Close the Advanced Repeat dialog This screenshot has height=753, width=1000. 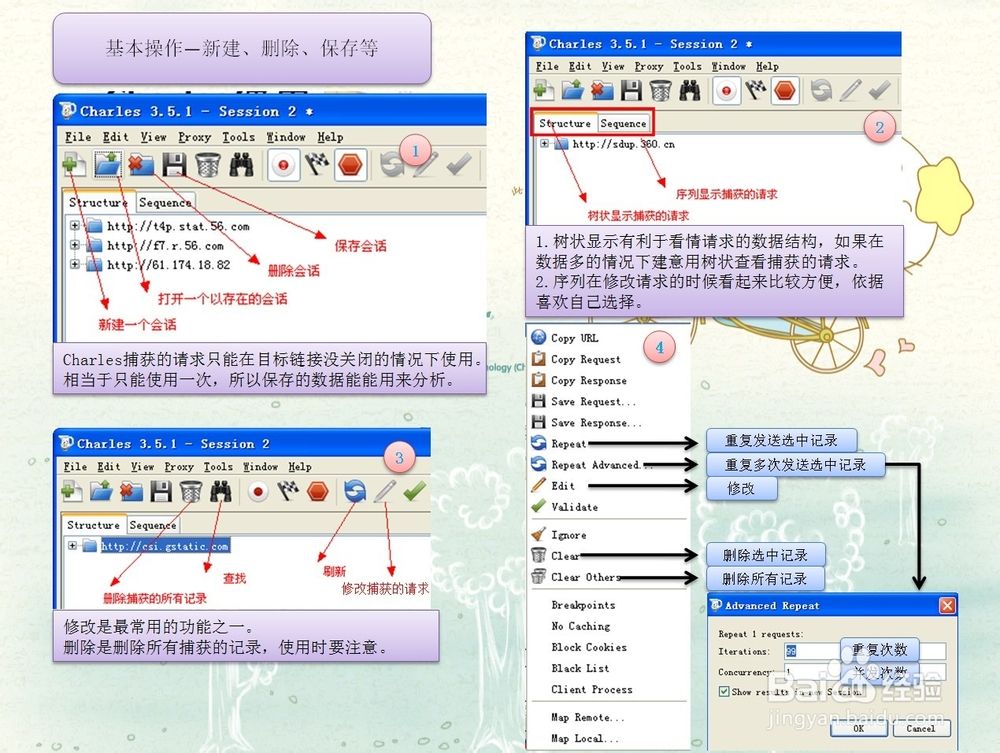point(947,605)
